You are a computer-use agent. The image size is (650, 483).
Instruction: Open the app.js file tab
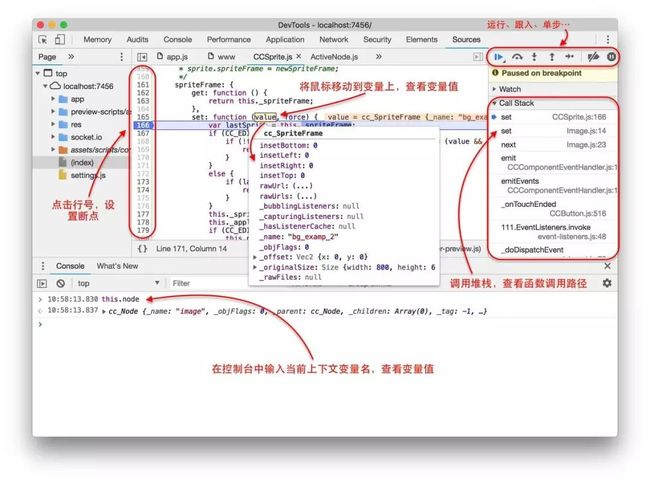pos(172,57)
